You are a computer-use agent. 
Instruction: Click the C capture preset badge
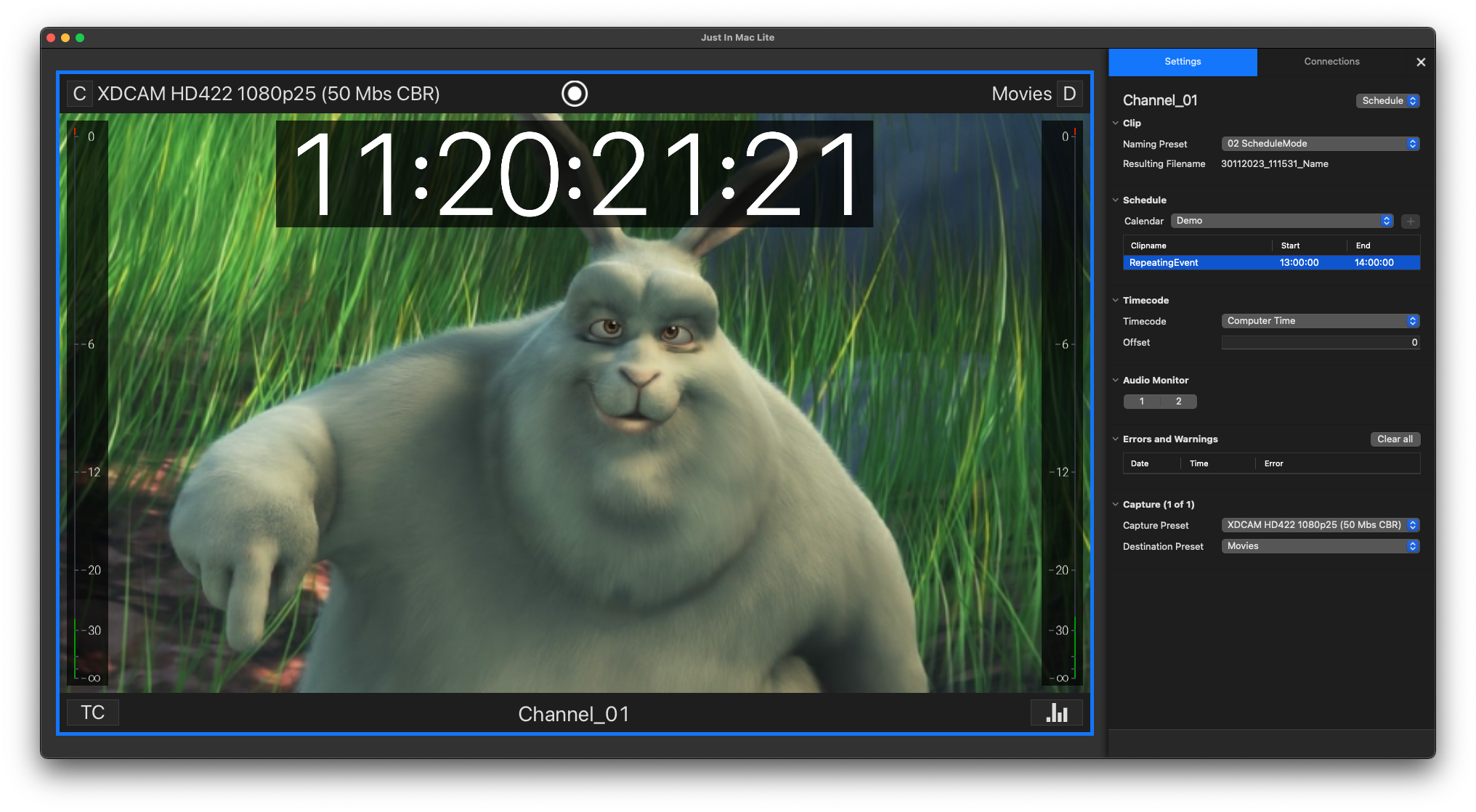[80, 94]
